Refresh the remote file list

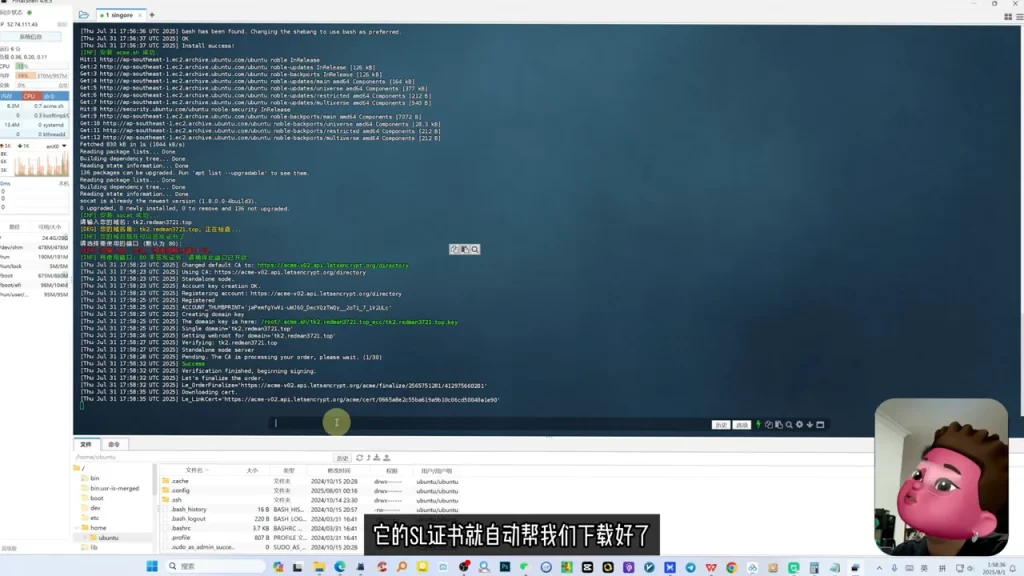click(x=359, y=458)
